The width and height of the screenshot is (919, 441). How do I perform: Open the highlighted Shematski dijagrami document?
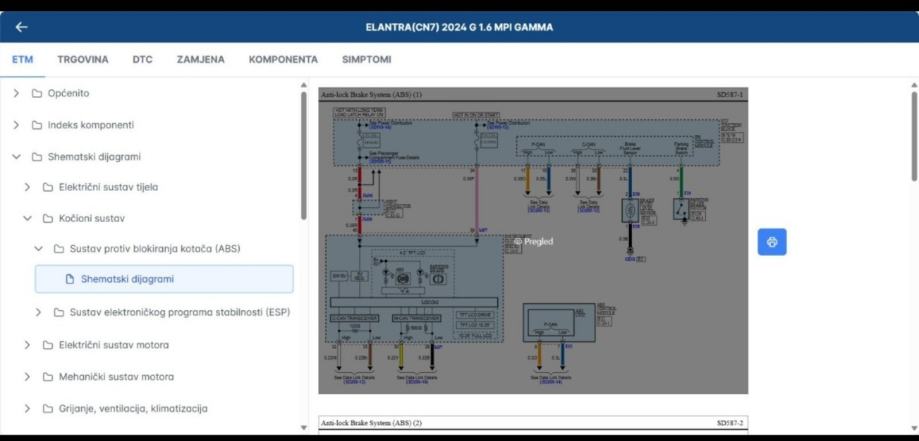[164, 279]
